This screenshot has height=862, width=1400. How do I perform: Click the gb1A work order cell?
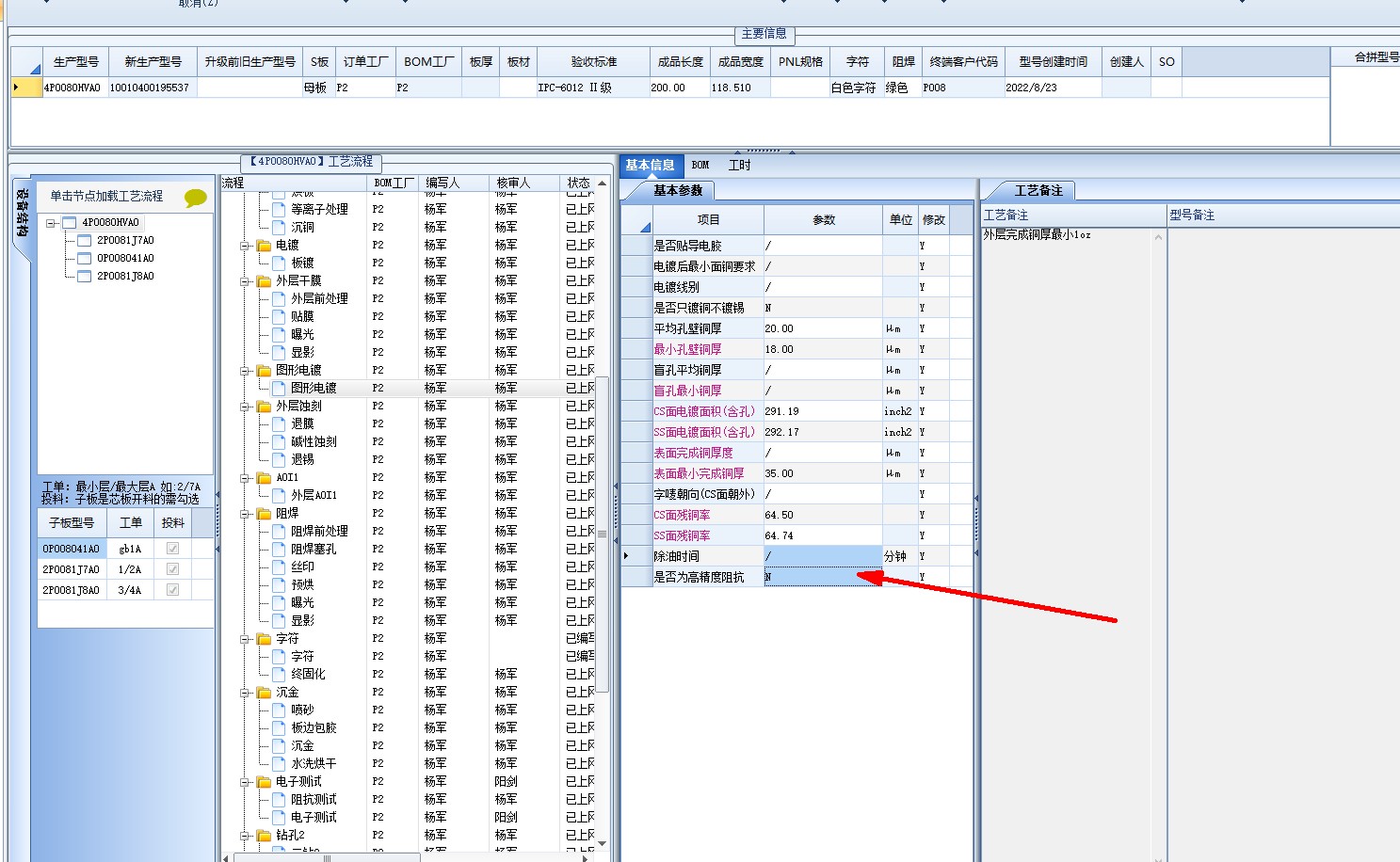(x=130, y=549)
